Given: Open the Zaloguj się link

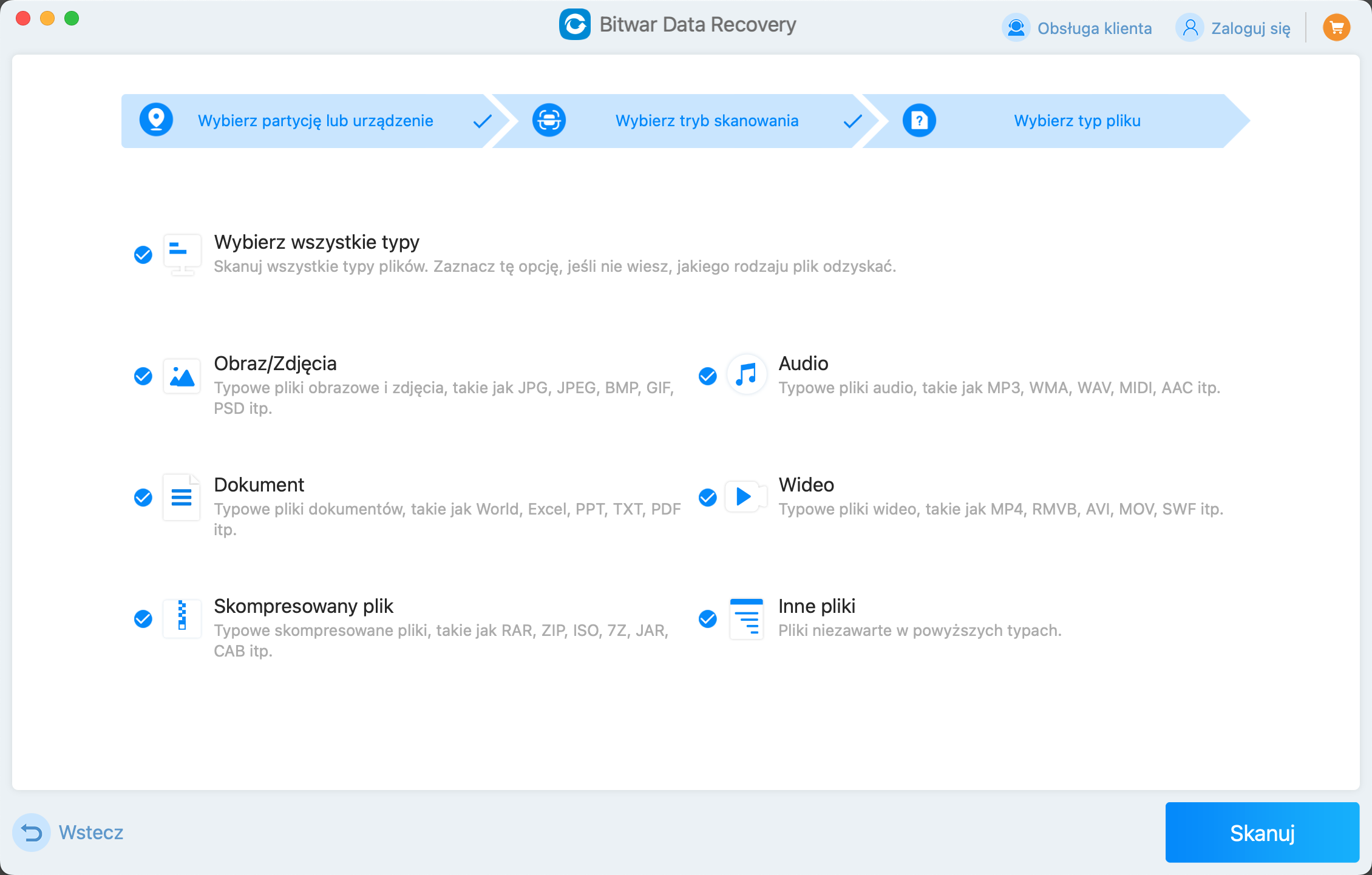Looking at the screenshot, I should coord(1250,29).
